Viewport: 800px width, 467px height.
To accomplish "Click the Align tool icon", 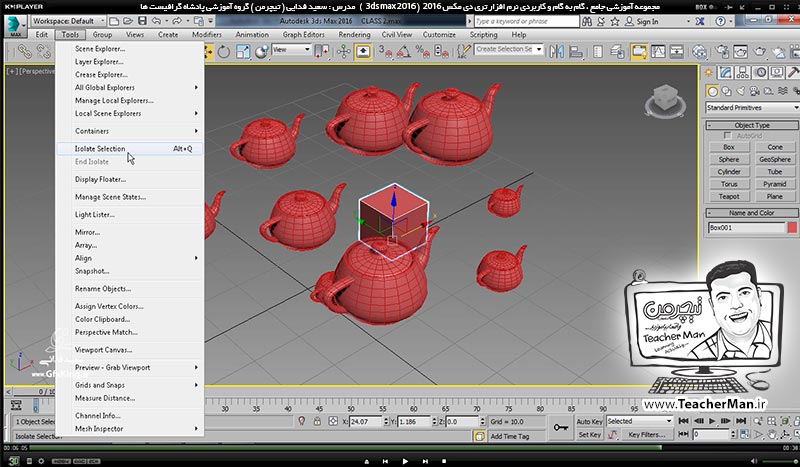I will pyautogui.click(x=576, y=52).
